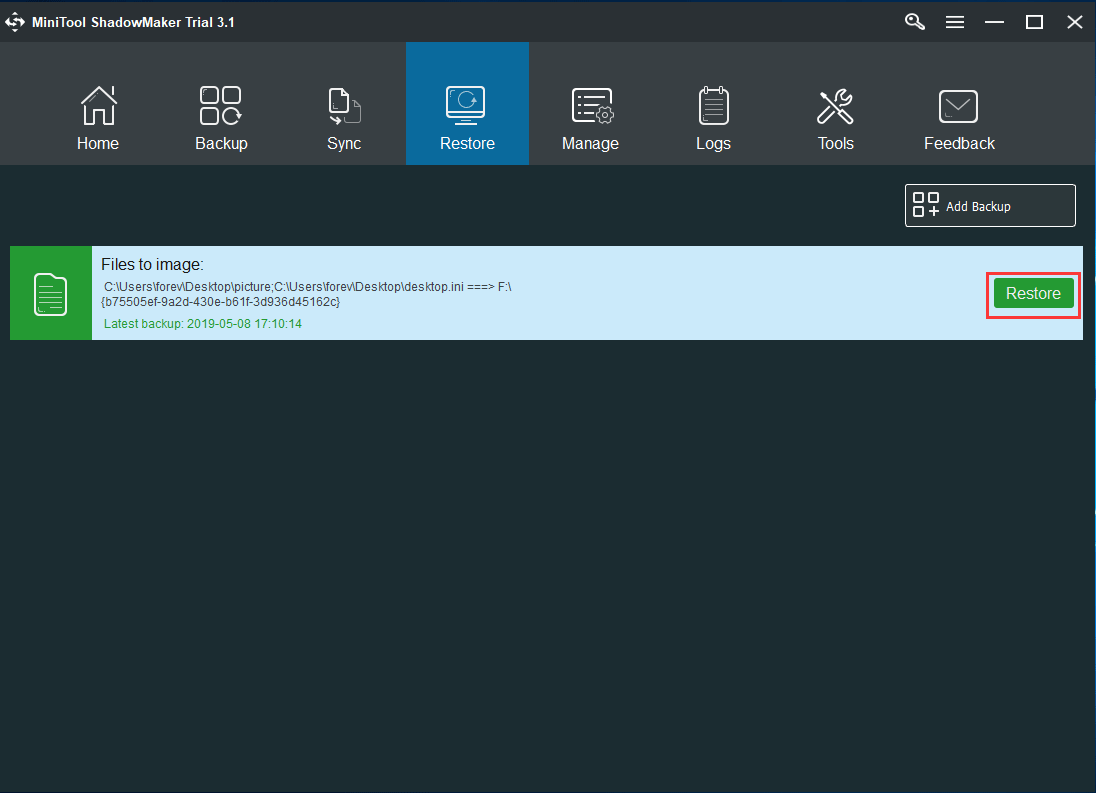Image resolution: width=1096 pixels, height=793 pixels.
Task: Select the backup source path text
Action: [x=308, y=294]
